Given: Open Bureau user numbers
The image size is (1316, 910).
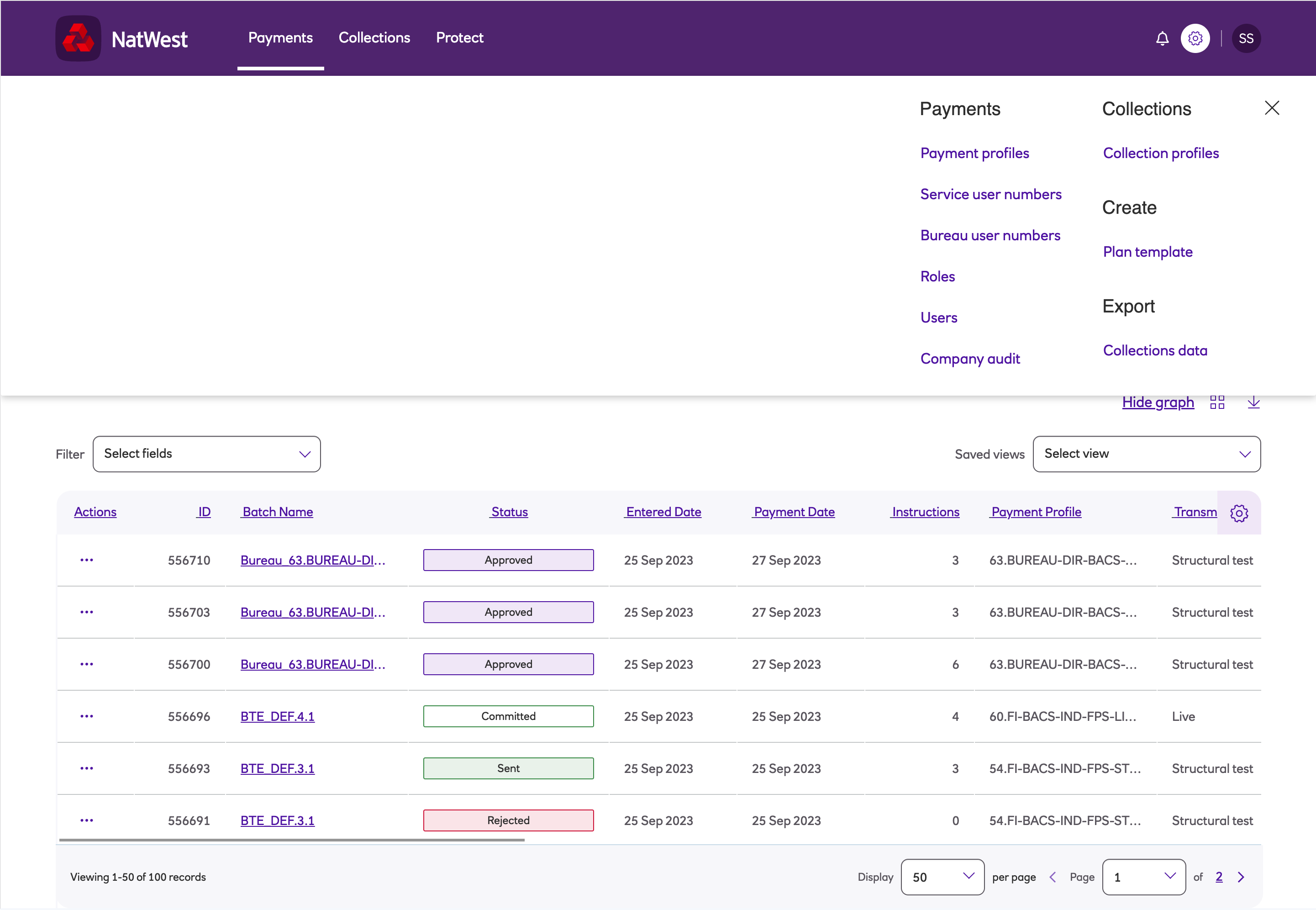Looking at the screenshot, I should click(990, 235).
